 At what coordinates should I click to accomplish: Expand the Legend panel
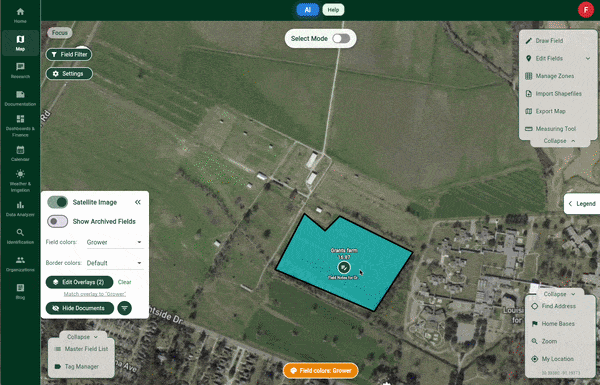coord(582,204)
